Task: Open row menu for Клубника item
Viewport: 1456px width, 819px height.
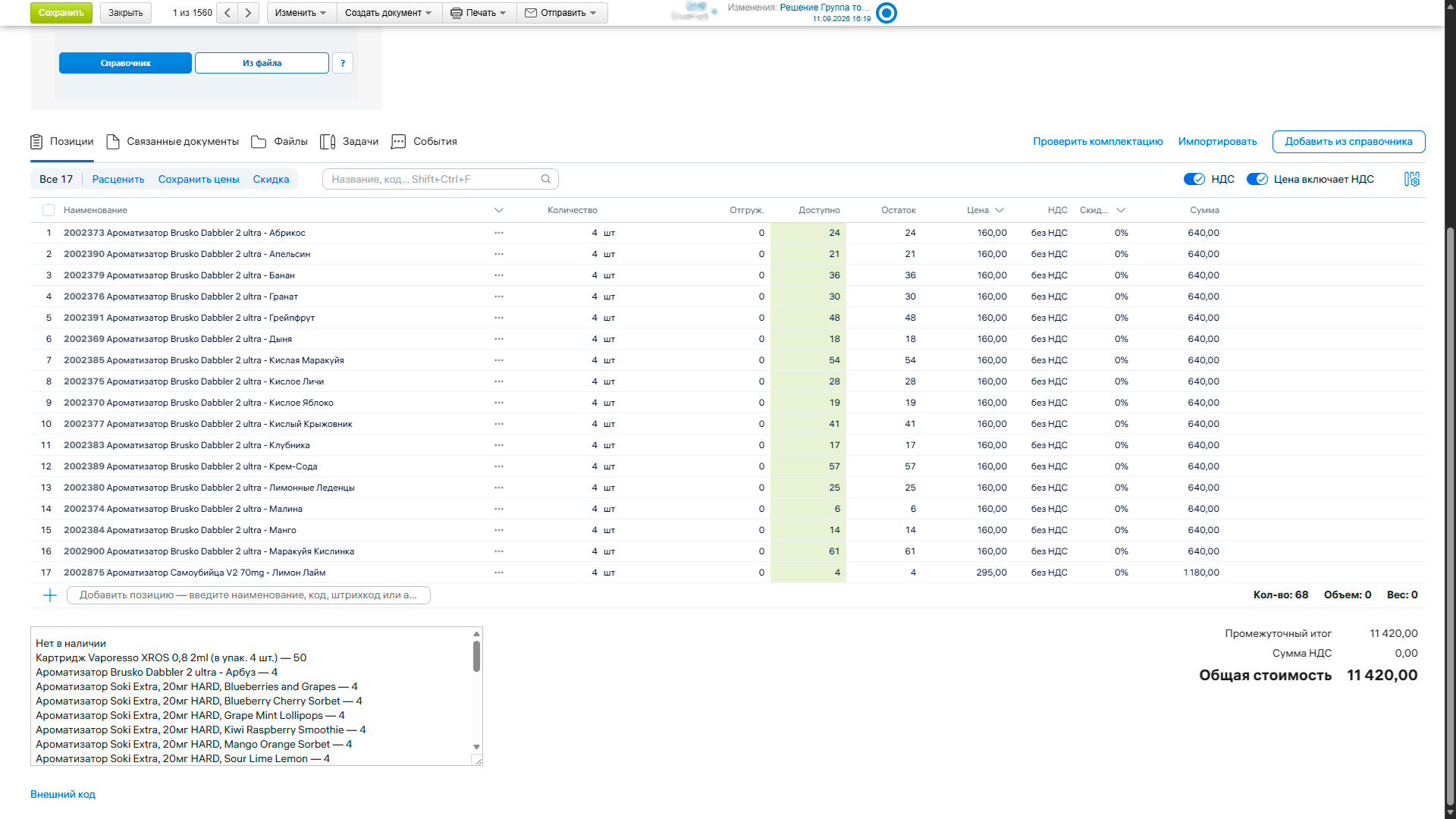Action: [499, 445]
